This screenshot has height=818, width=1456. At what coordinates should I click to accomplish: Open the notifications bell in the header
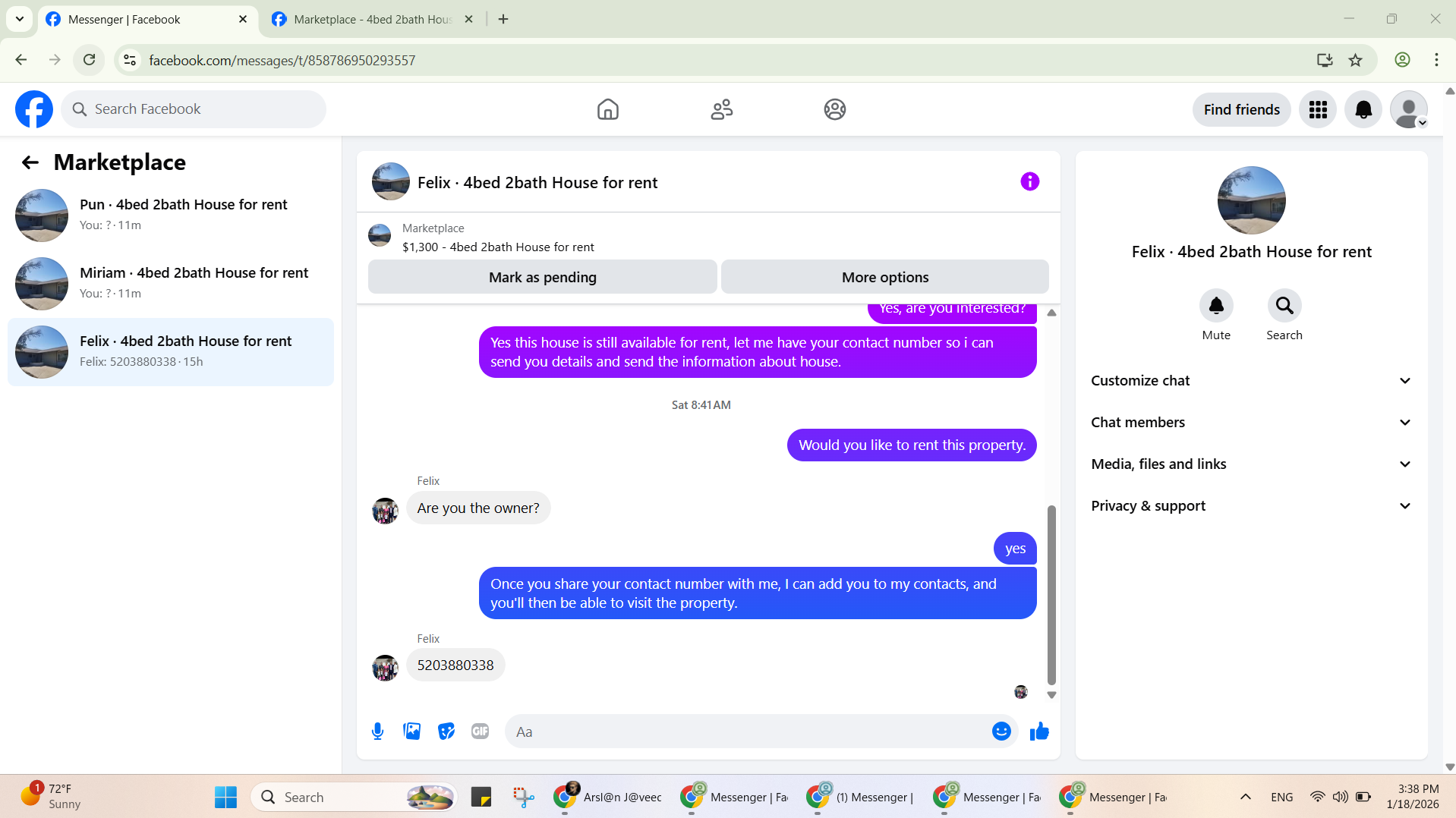1363,110
